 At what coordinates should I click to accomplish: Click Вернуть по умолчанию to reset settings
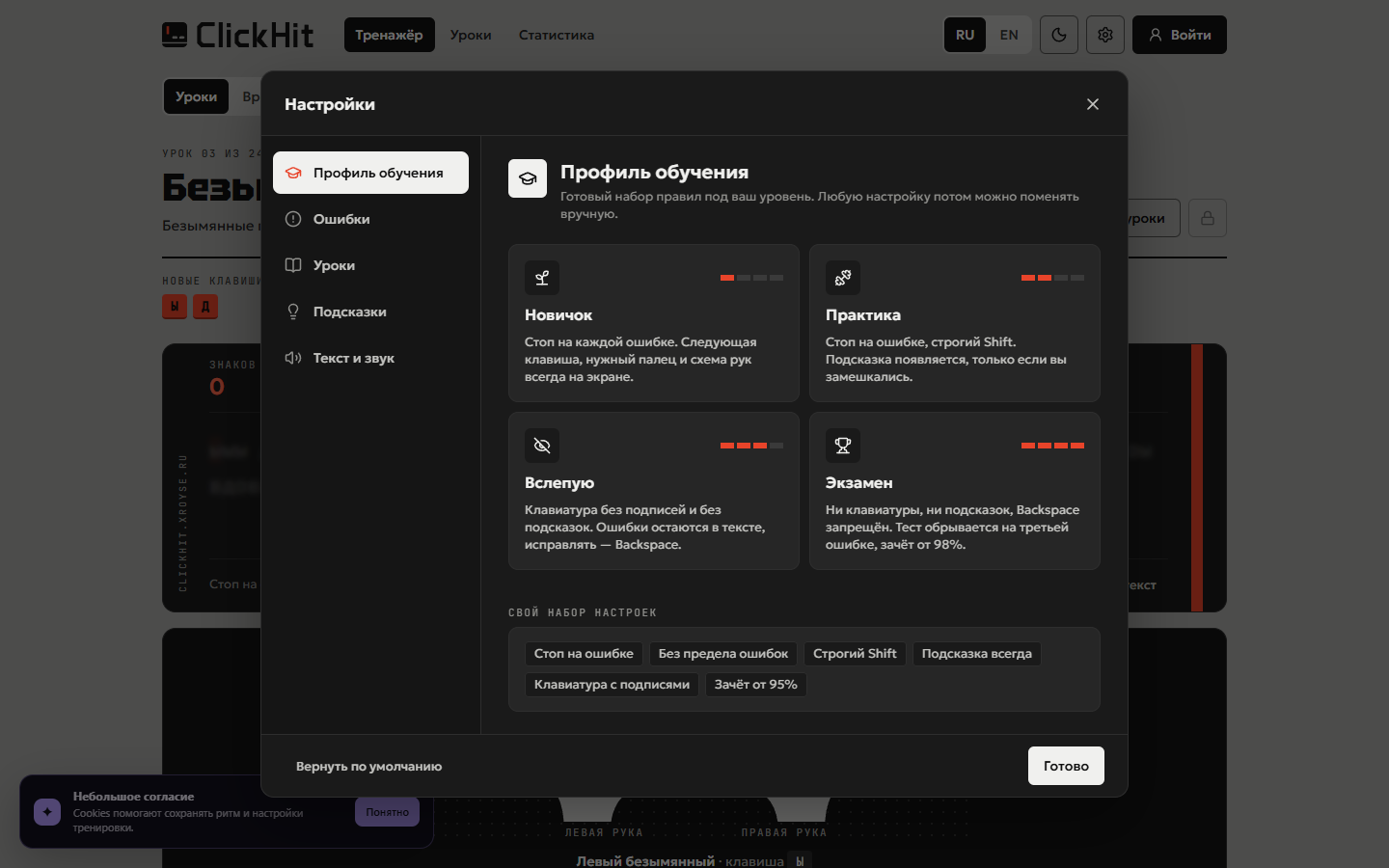tap(368, 767)
